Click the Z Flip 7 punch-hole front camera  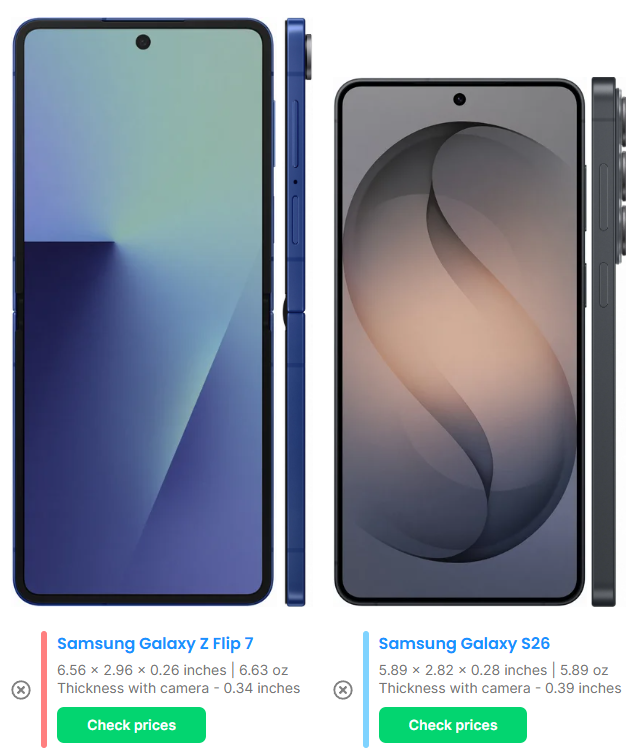click(x=143, y=42)
